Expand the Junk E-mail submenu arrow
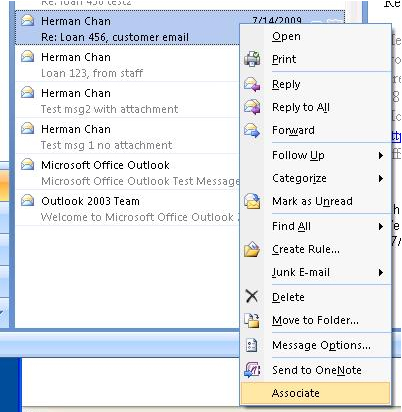The height and width of the screenshot is (412, 402). pos(381,273)
